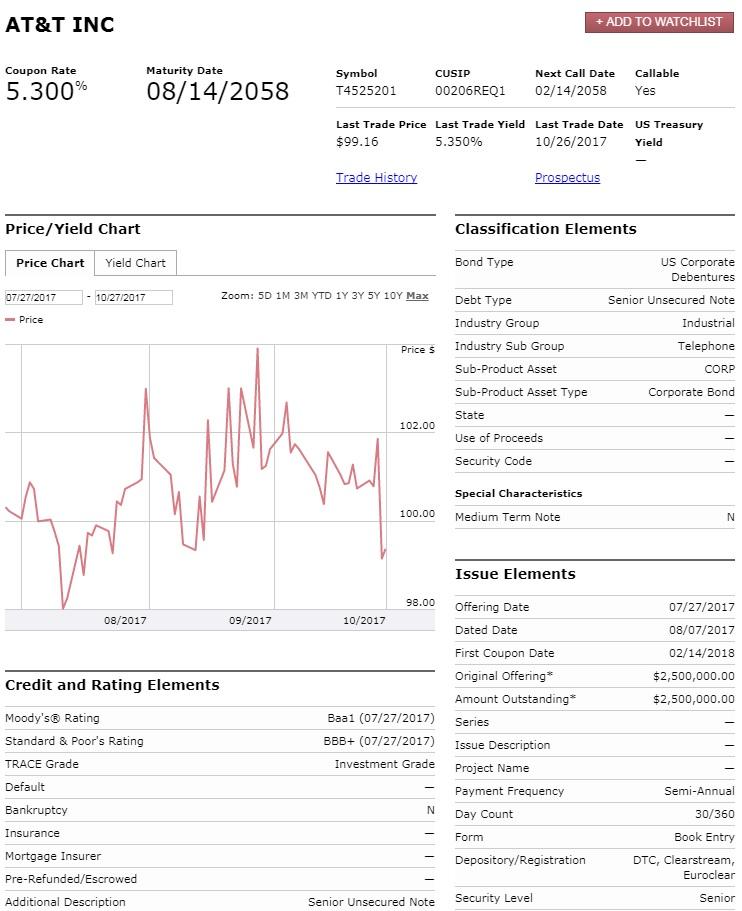The width and height of the screenshot is (742, 911).
Task: Click the 30/360 day count value
Action: (715, 815)
